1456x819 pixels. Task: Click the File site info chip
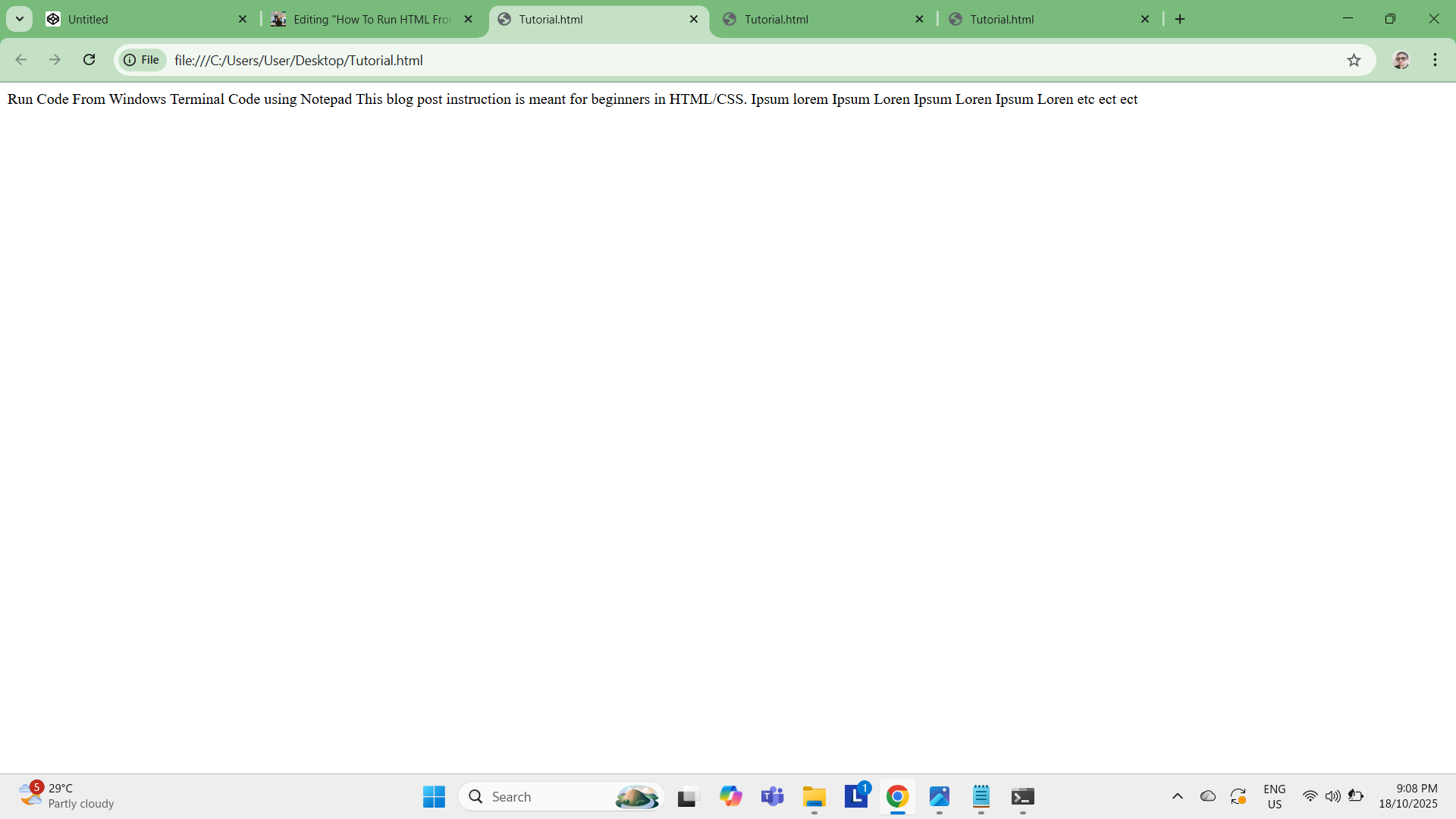pyautogui.click(x=142, y=60)
